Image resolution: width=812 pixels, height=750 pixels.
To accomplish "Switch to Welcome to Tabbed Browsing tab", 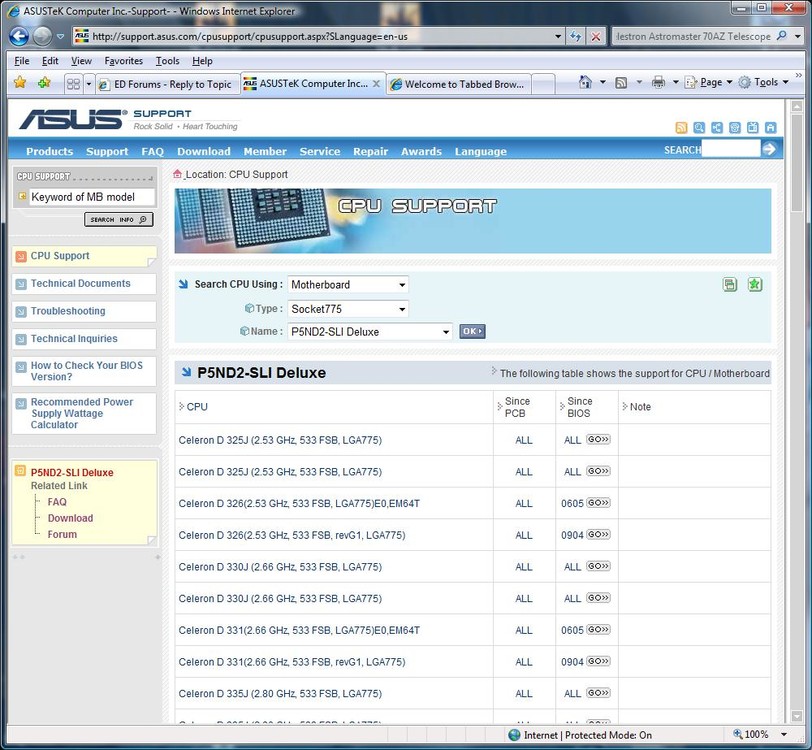I will point(459,84).
